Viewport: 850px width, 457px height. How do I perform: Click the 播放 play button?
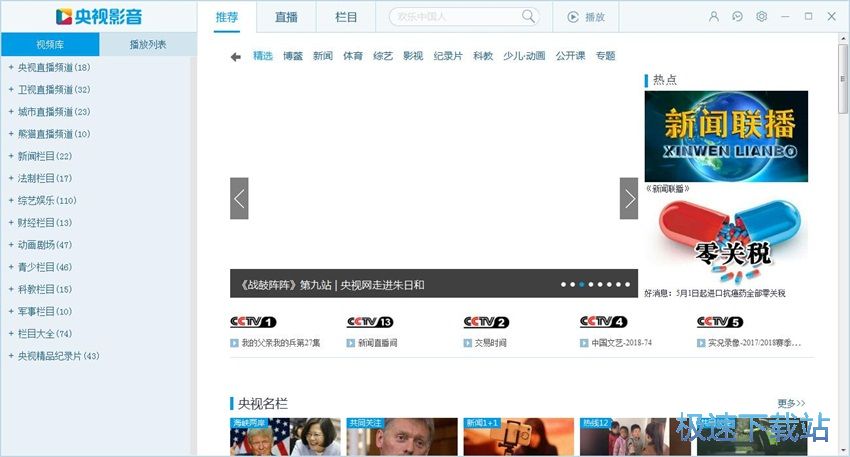tap(586, 17)
